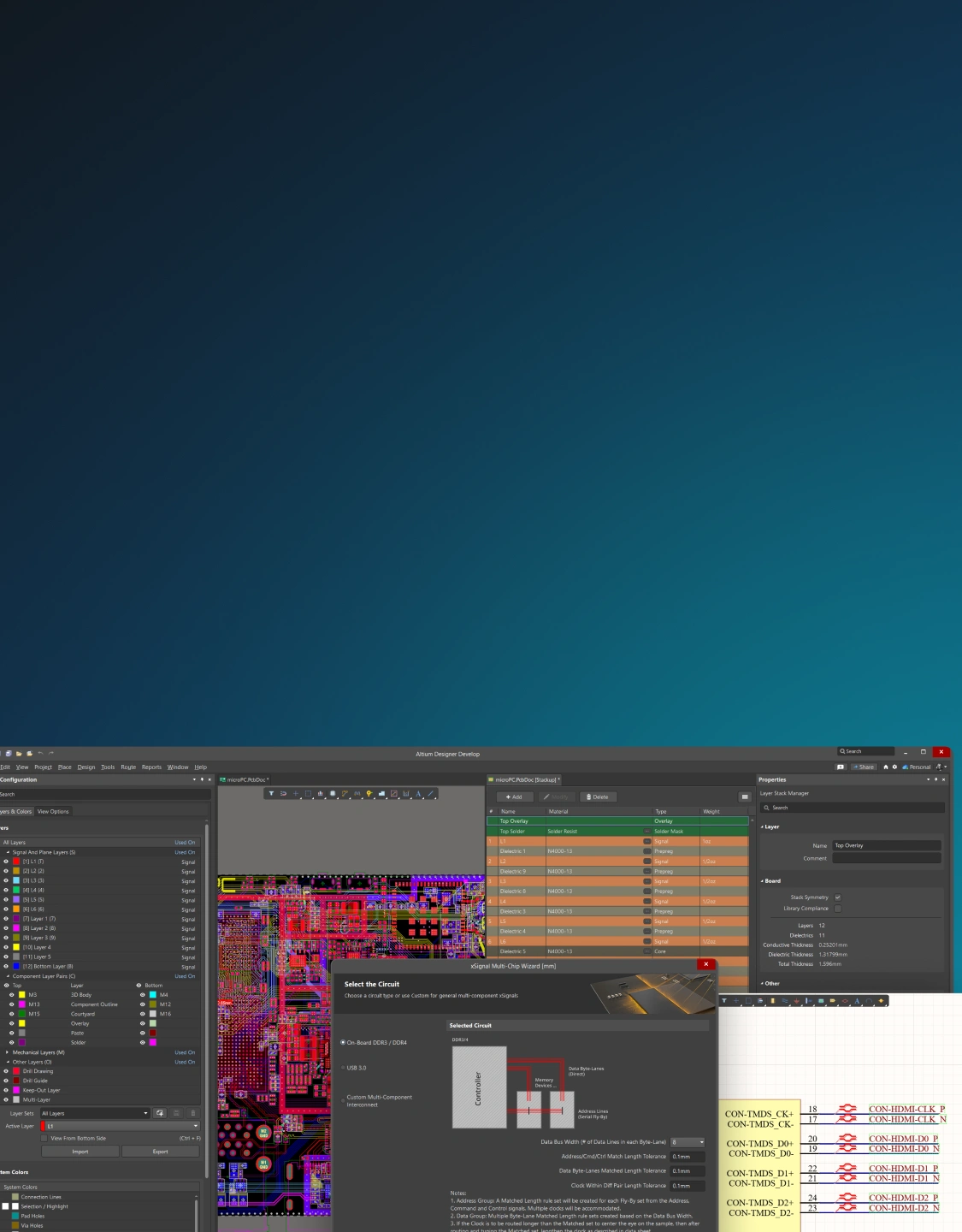962x1232 pixels.
Task: Select the Place String text tool
Action: pos(418,794)
